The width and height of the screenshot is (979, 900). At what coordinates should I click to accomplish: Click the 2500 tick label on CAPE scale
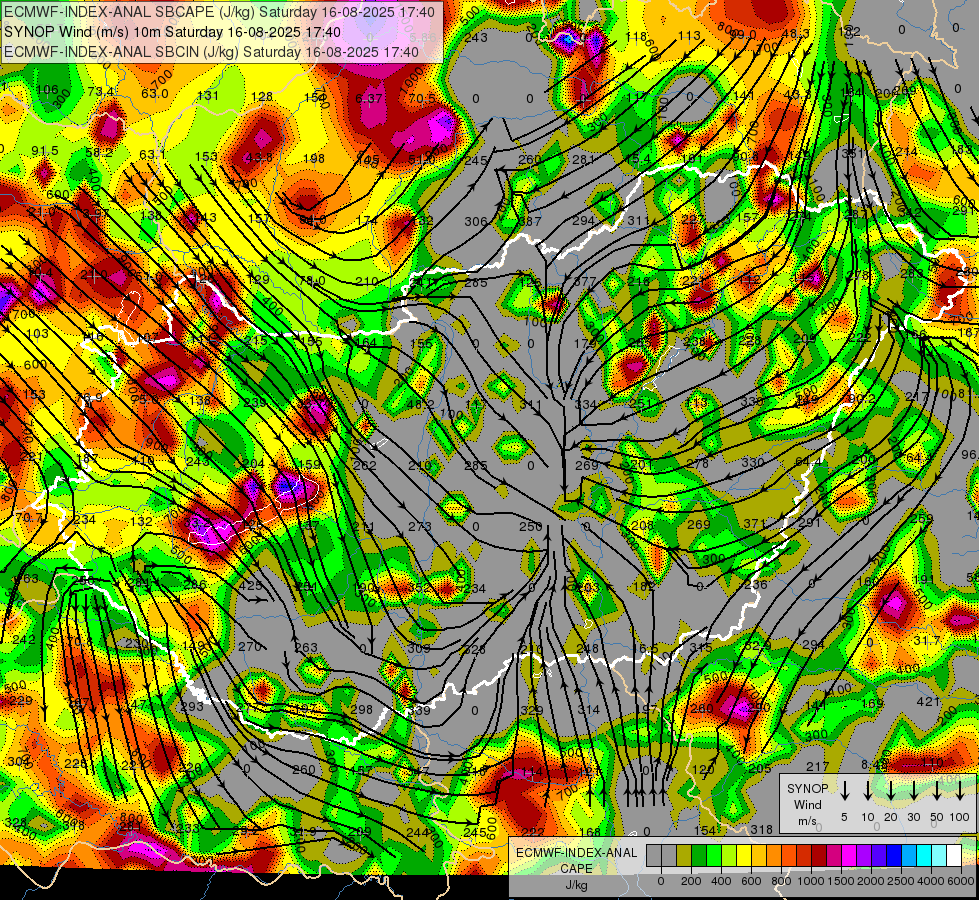[x=900, y=881]
